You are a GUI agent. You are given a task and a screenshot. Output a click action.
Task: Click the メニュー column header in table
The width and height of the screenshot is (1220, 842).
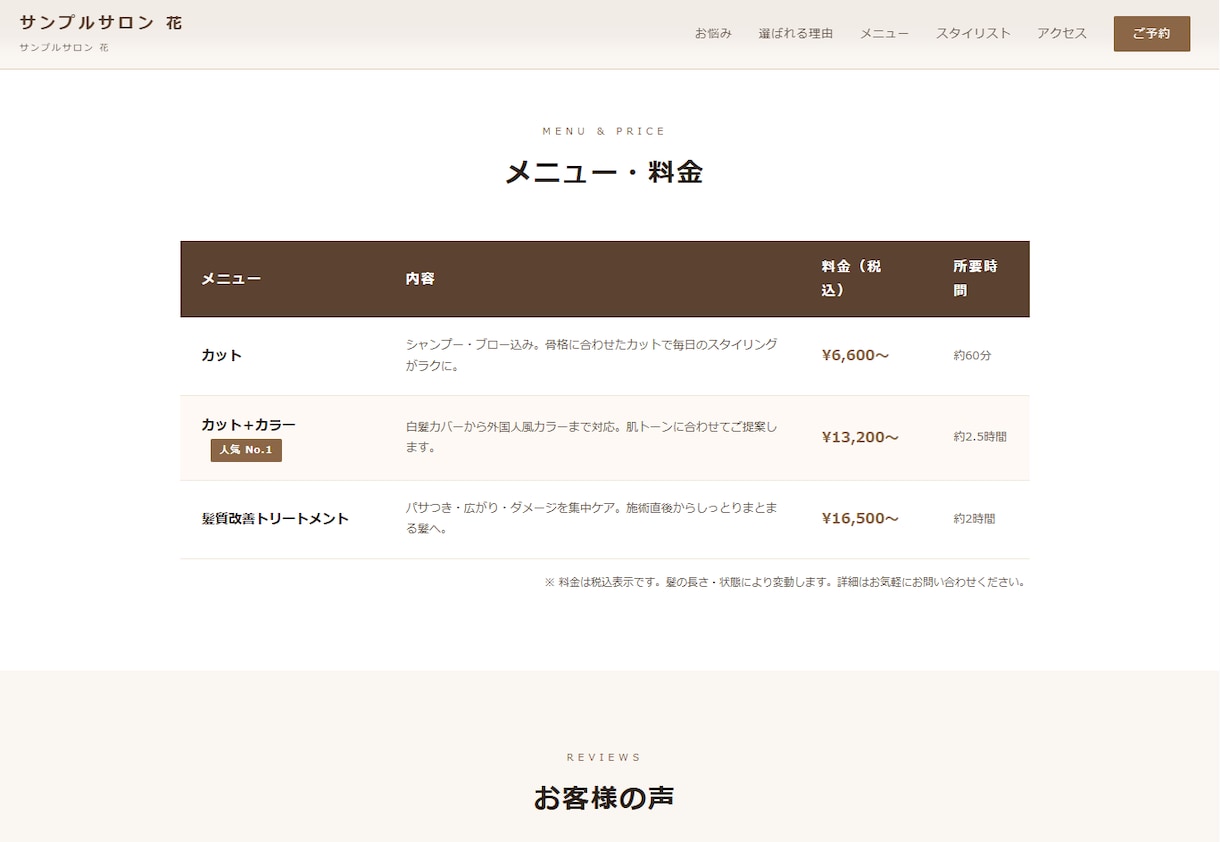(231, 279)
